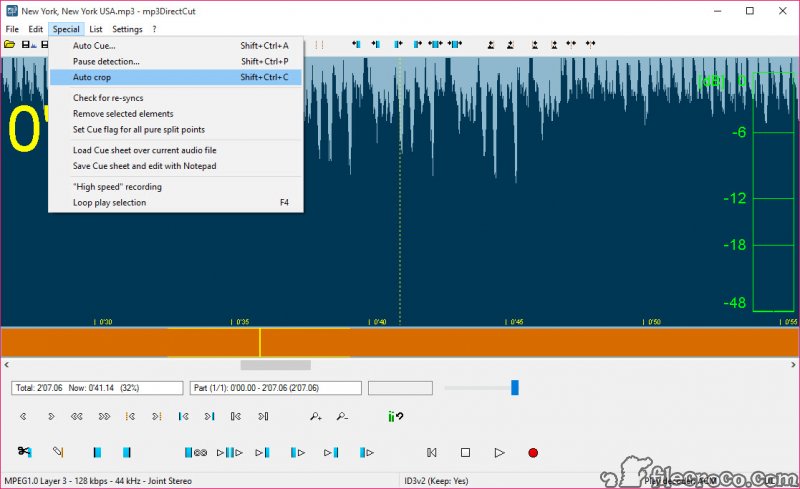Click the pencil Edit icon
The height and width of the screenshot is (489, 800).
(x=58, y=452)
